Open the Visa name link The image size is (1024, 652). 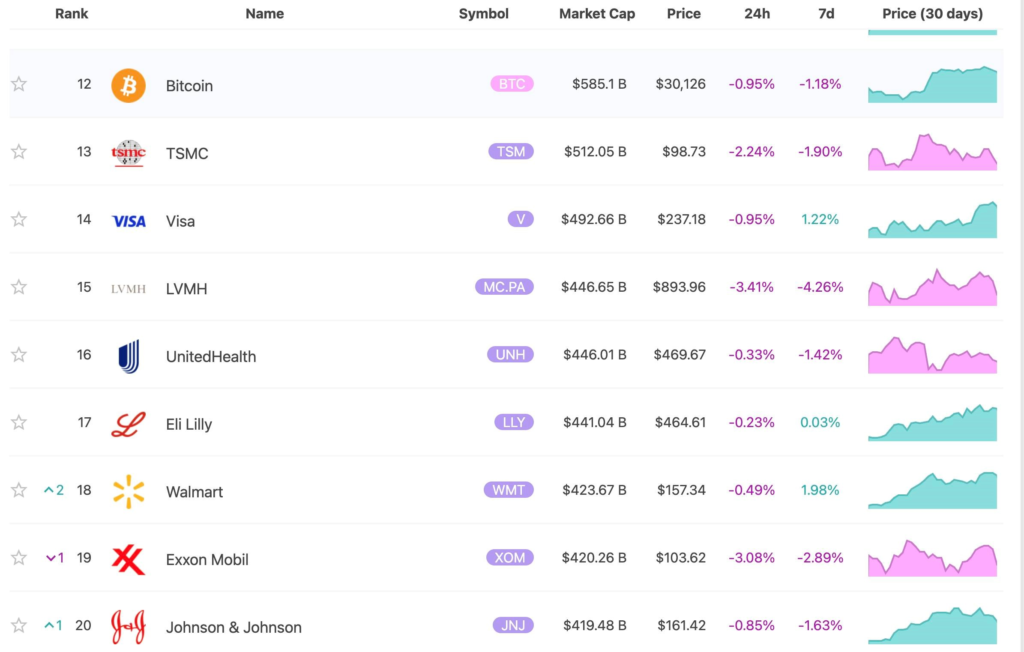click(180, 221)
